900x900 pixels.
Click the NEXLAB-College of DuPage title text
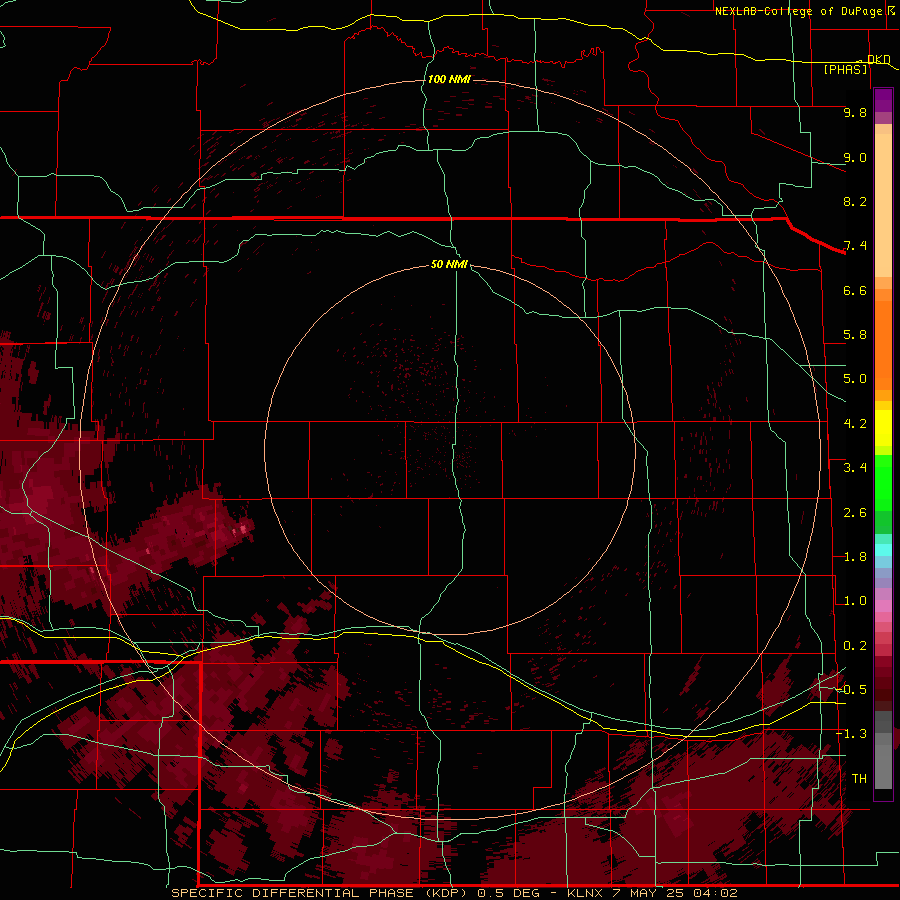(798, 11)
